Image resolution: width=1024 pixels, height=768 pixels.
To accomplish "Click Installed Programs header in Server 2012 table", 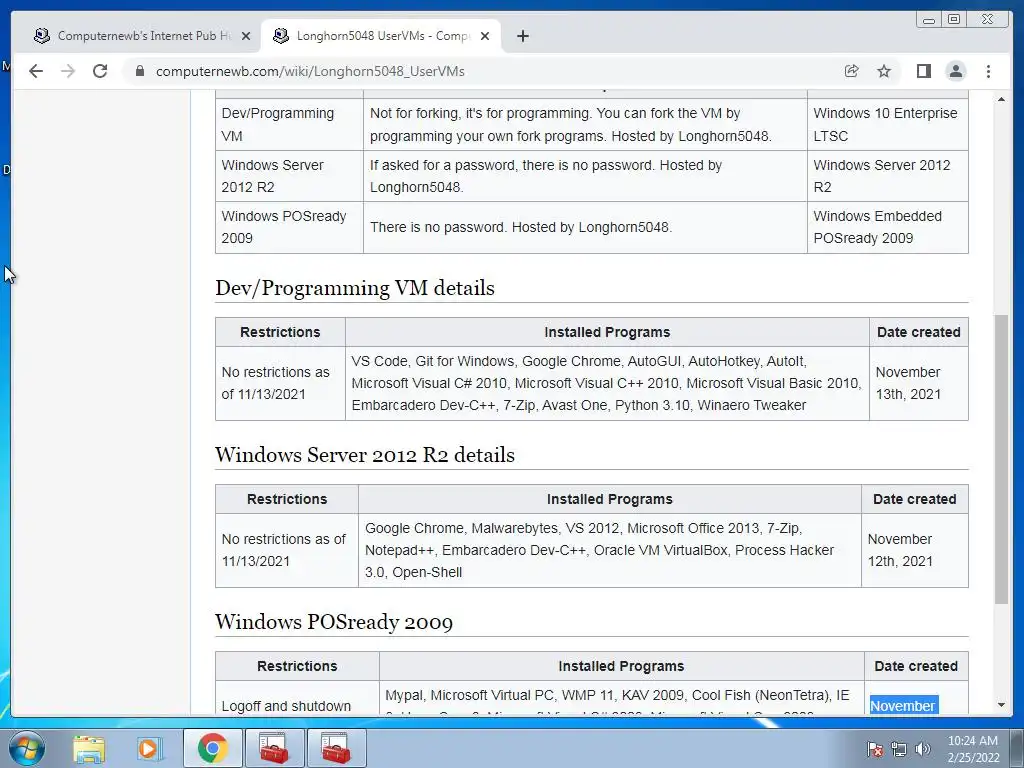I will [x=609, y=499].
